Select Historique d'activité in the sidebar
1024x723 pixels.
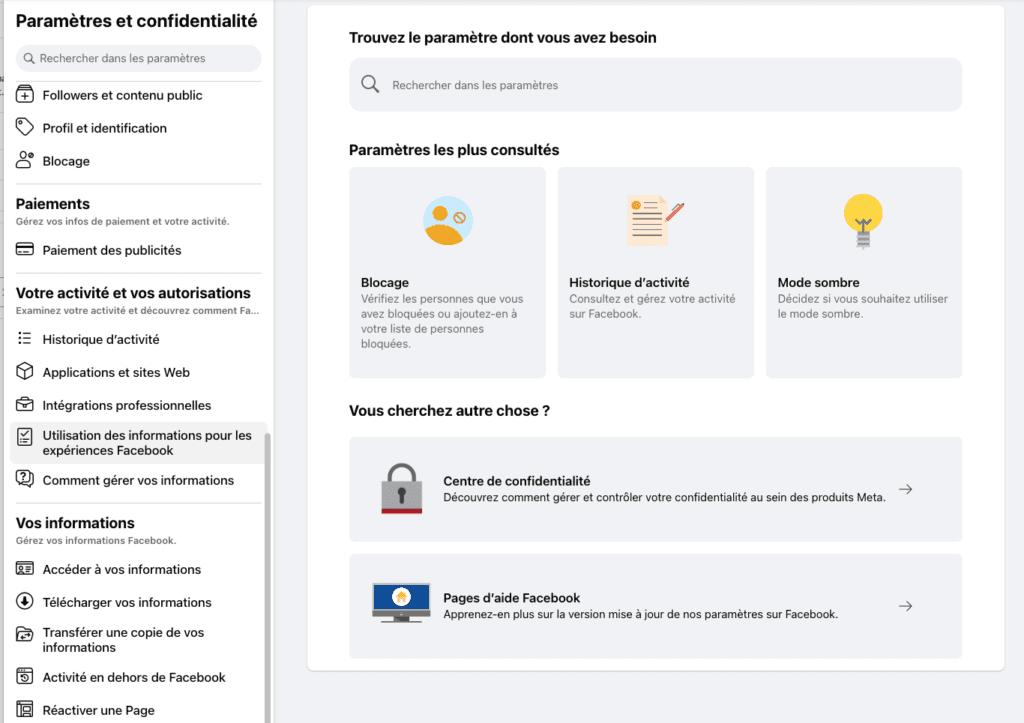pos(138,339)
